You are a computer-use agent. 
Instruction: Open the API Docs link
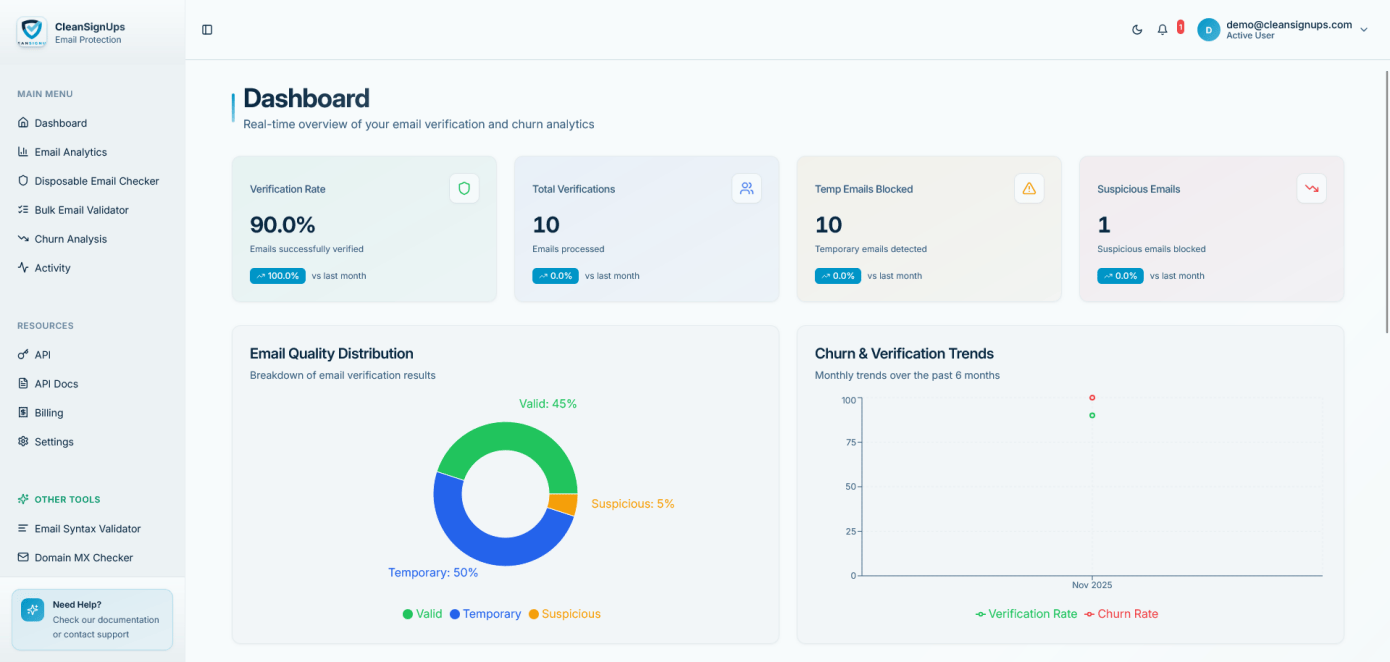56,384
